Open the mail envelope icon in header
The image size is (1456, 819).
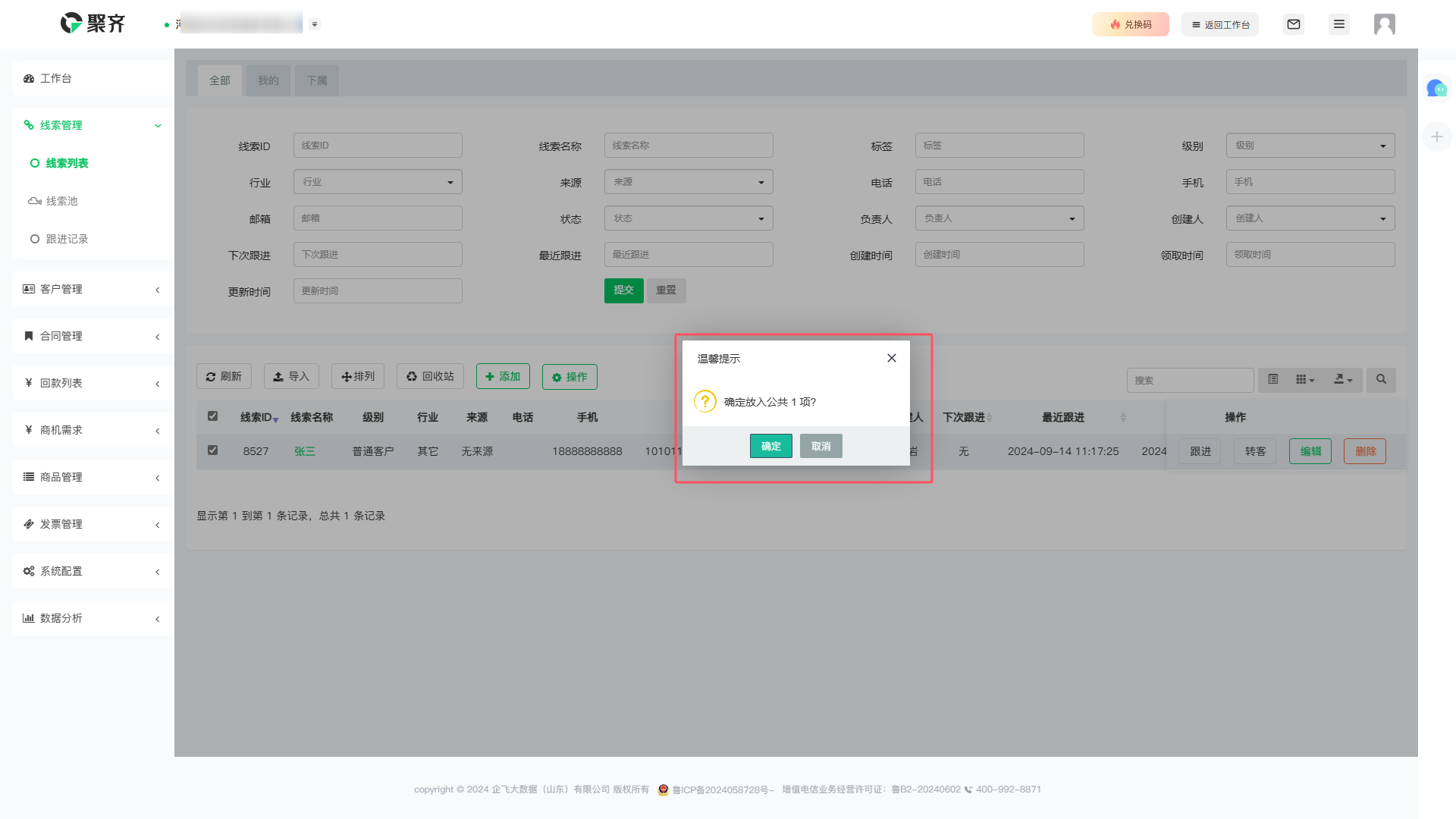click(1294, 24)
